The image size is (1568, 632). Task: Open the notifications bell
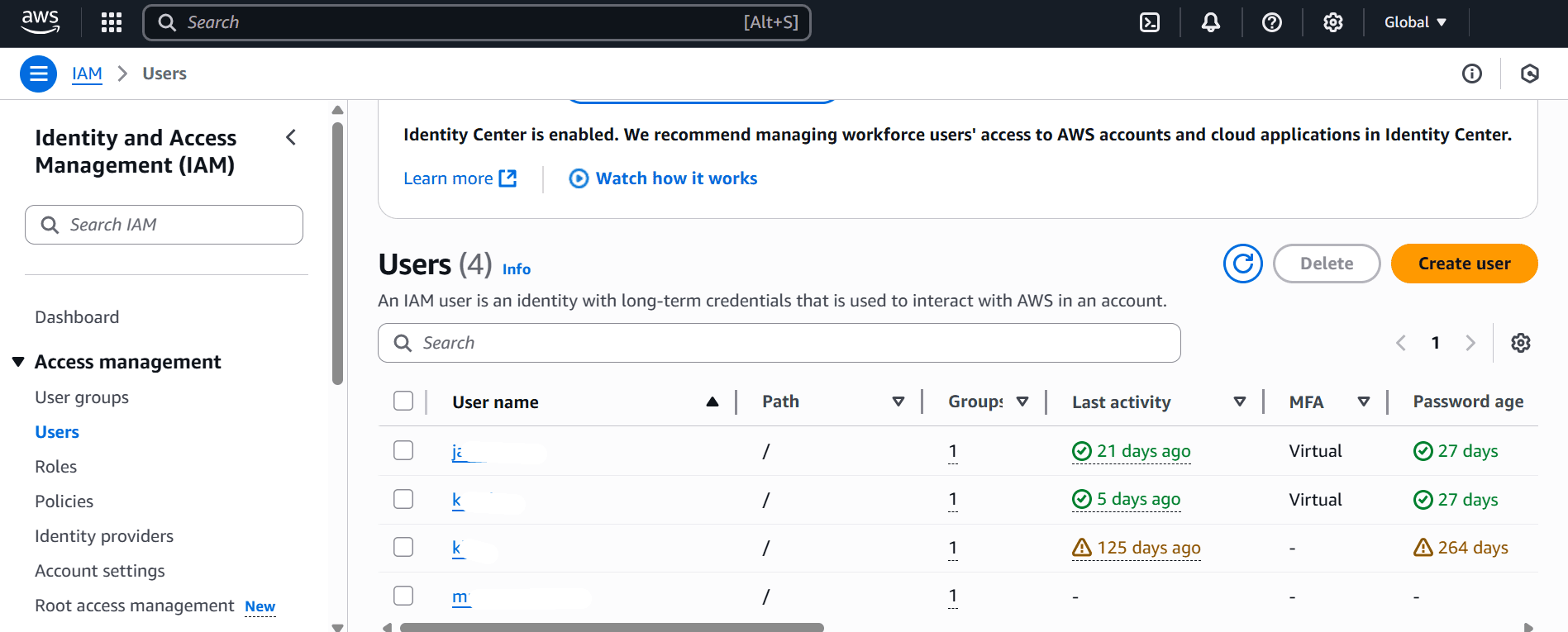click(1211, 22)
